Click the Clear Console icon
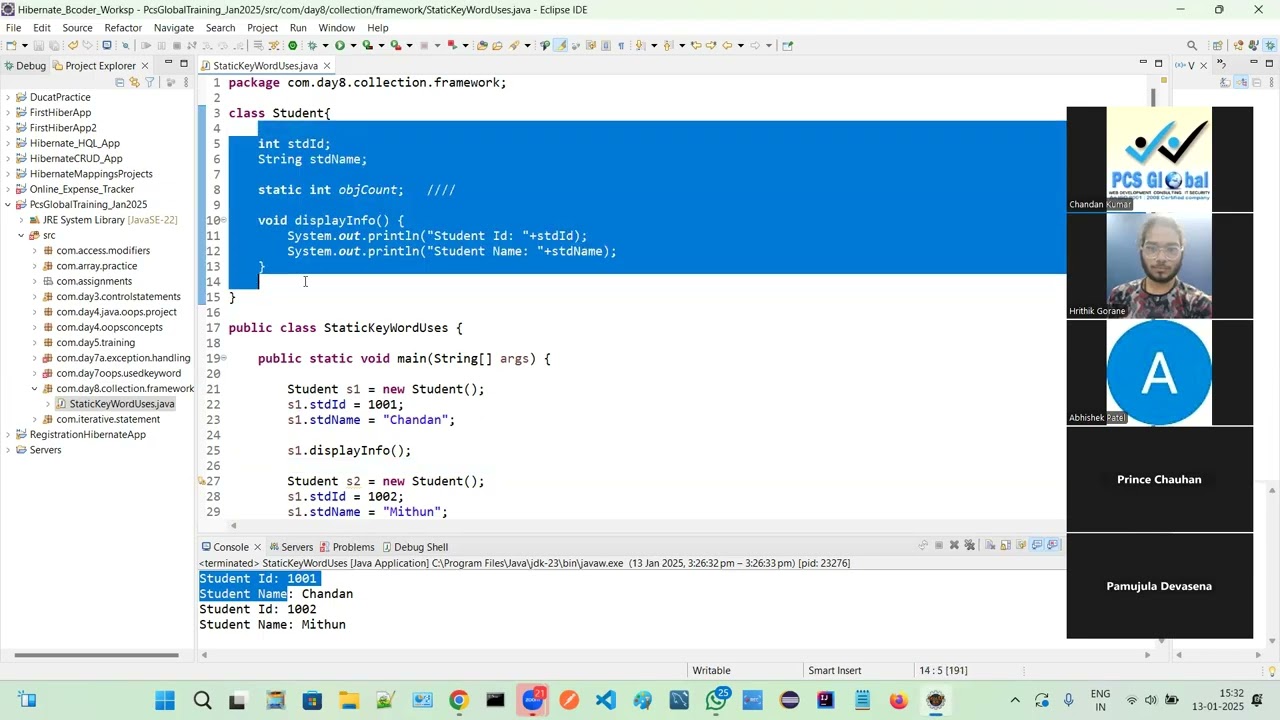Viewport: 1280px width, 720px height. tap(990, 545)
